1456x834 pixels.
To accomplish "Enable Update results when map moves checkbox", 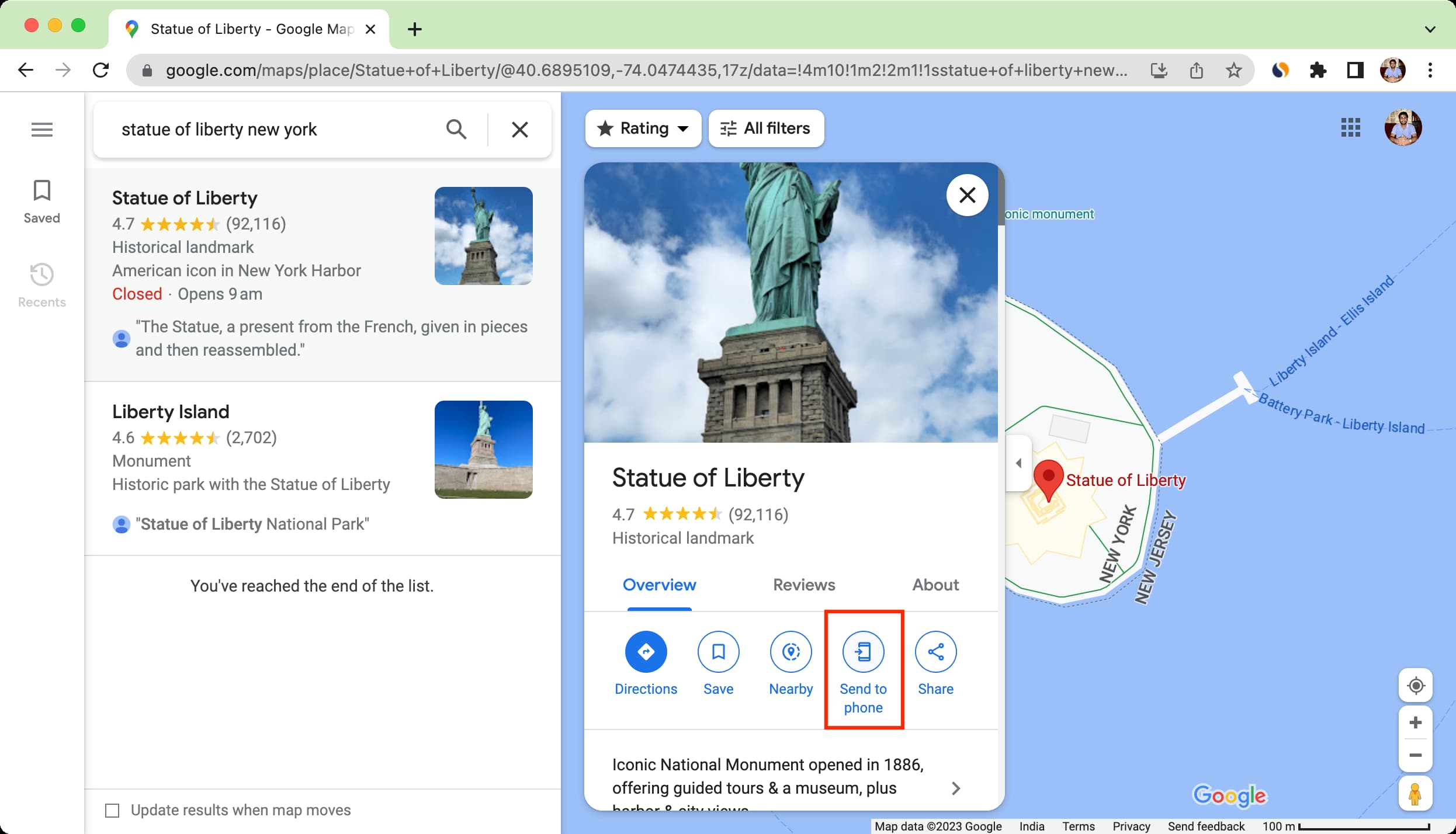I will point(112,811).
